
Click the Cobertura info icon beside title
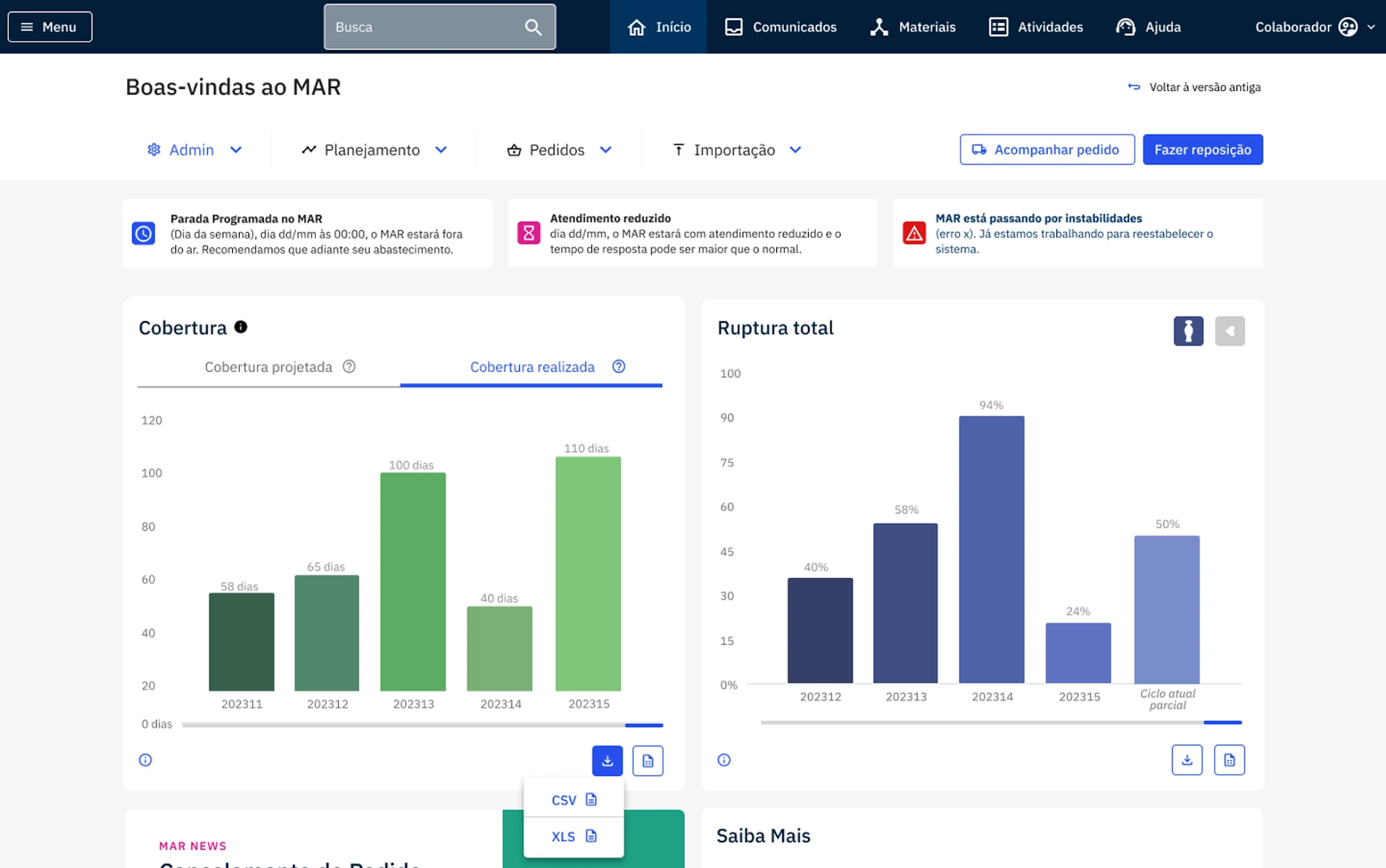[240, 327]
